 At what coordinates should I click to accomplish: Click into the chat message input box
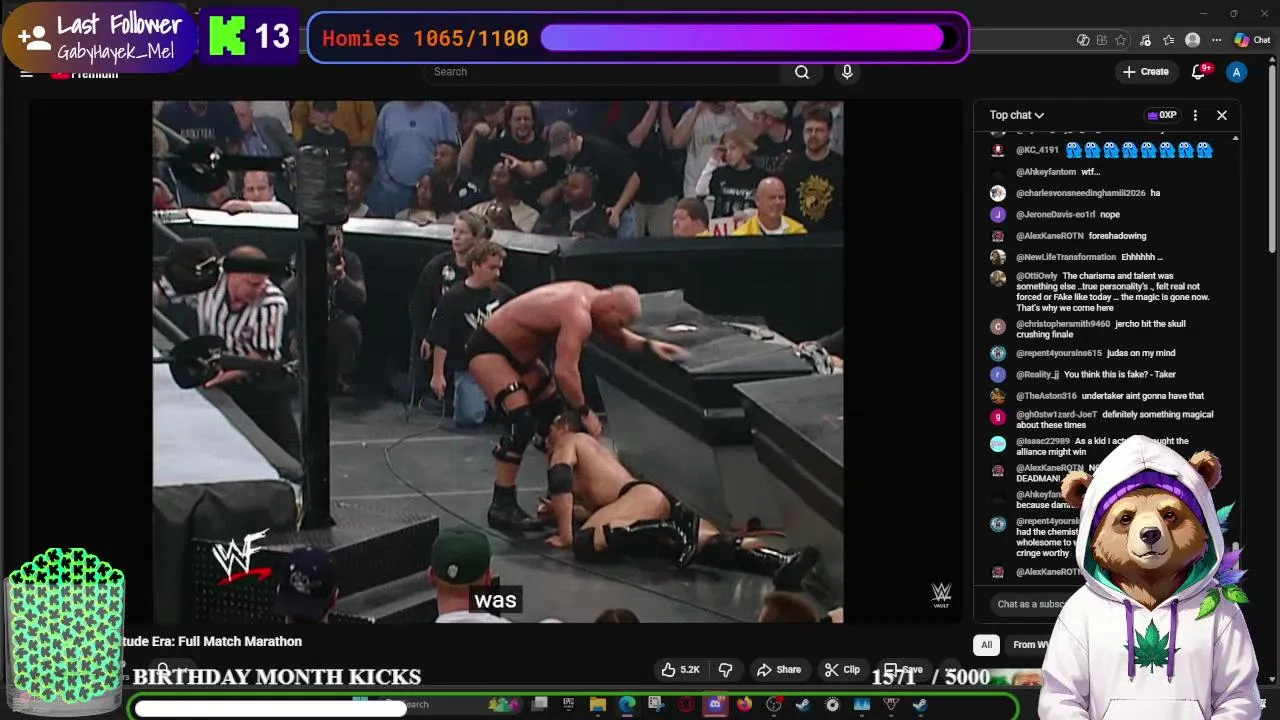coord(1030,604)
